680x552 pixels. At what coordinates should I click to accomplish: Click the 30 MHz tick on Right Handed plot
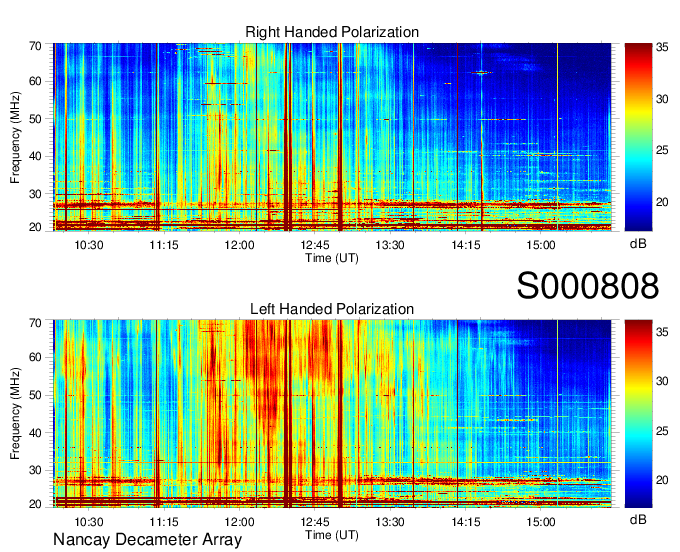pyautogui.click(x=35, y=194)
